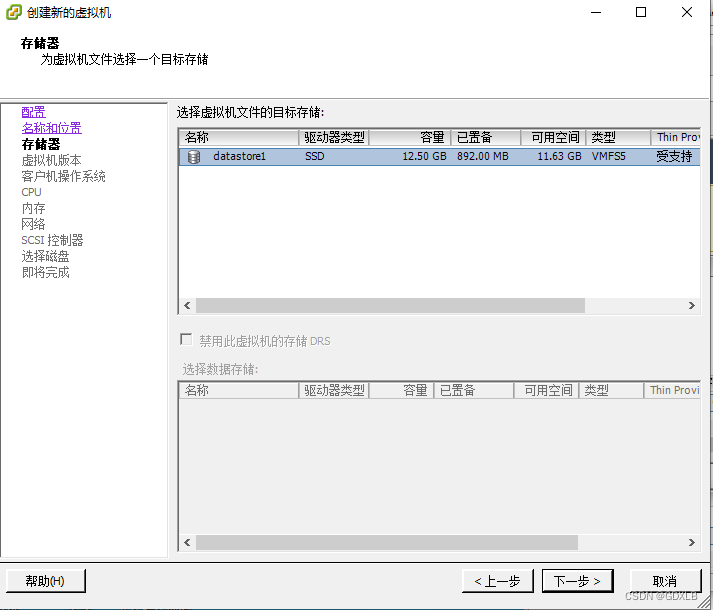Click the VMware wizard title bar icon
This screenshot has width=713, height=610.
point(13,12)
